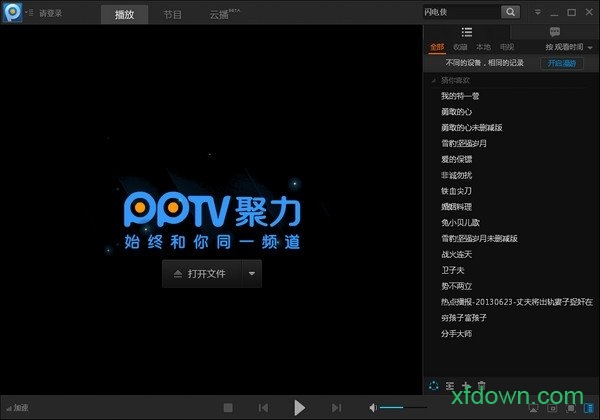
Task: Select the 全部 filter tab
Action: click(437, 47)
